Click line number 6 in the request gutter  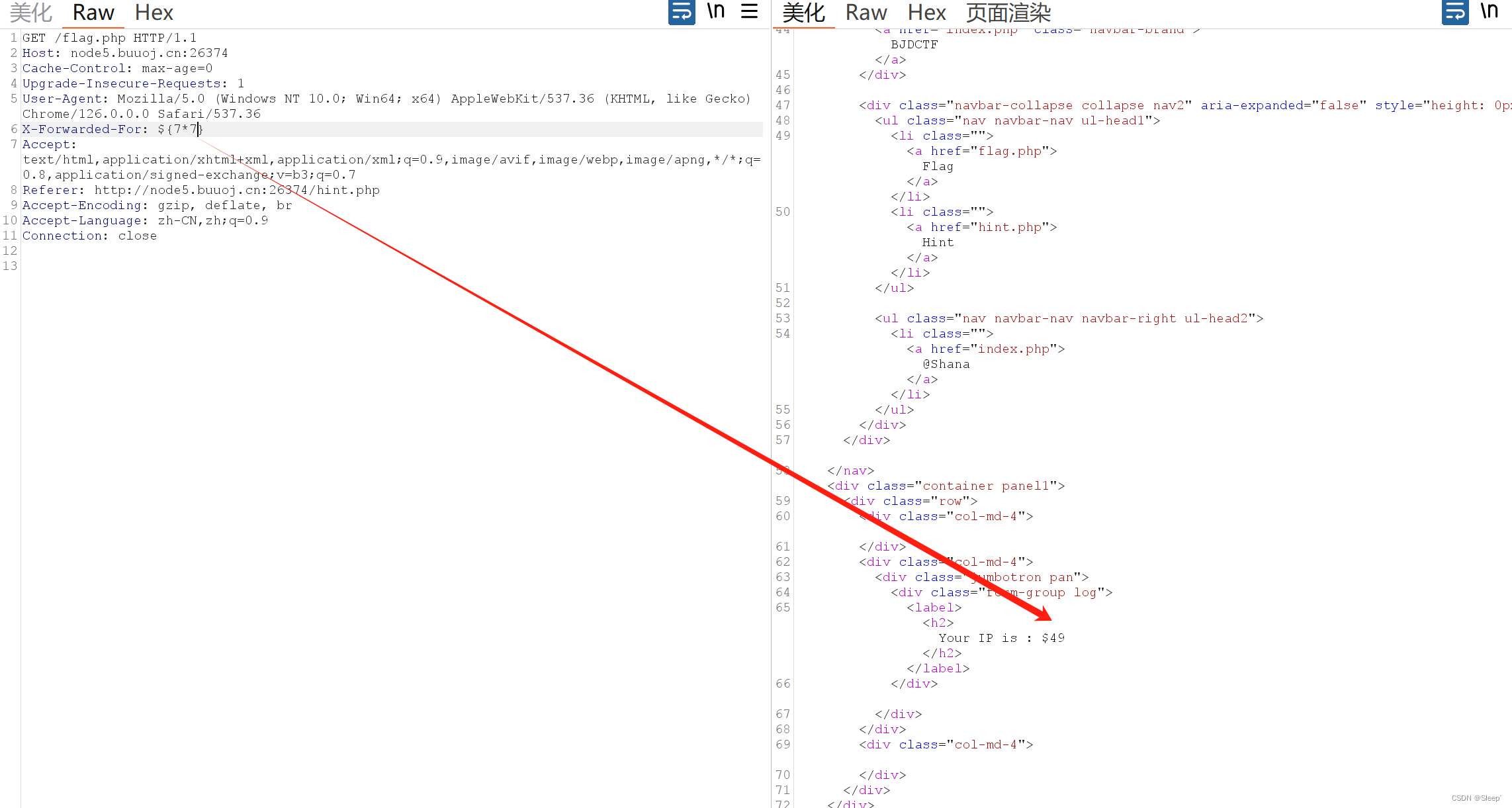[13, 129]
